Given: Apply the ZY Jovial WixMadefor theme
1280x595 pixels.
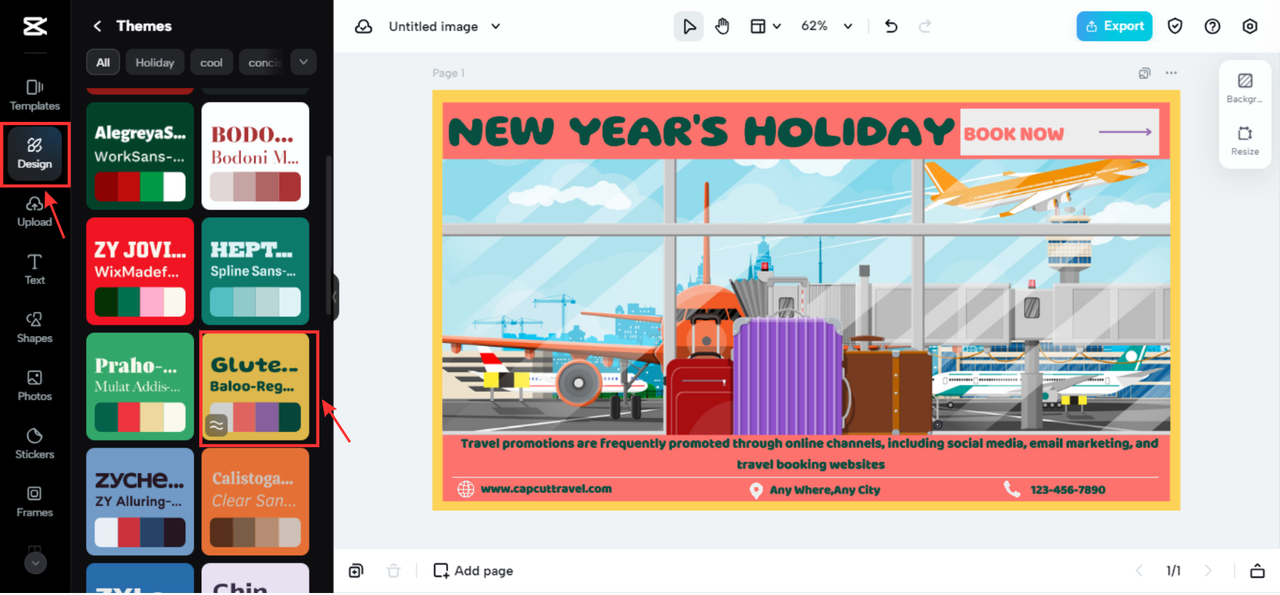Looking at the screenshot, I should (140, 271).
